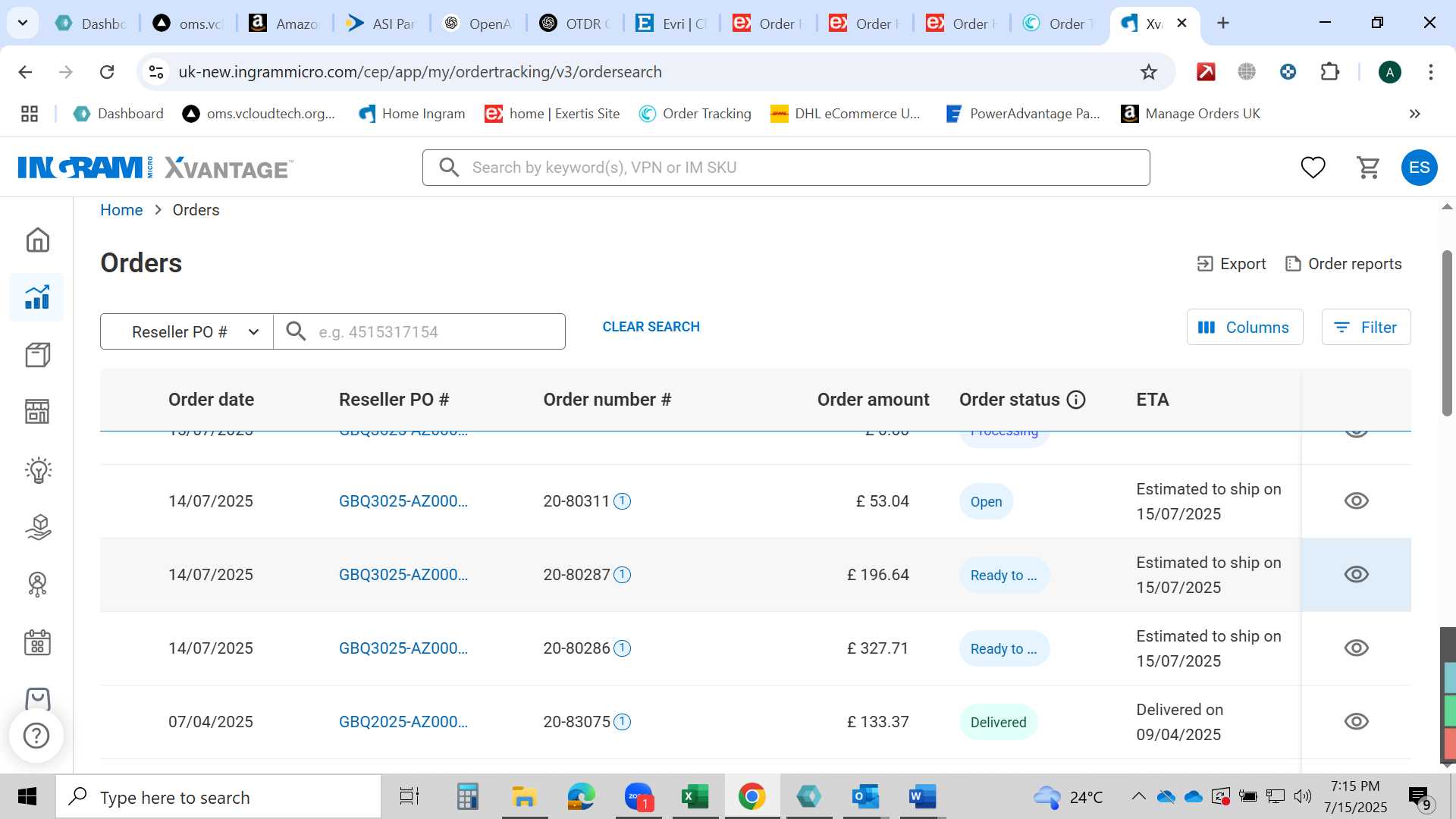The image size is (1456, 819).
Task: Open File Explorer from the taskbar
Action: (x=524, y=797)
